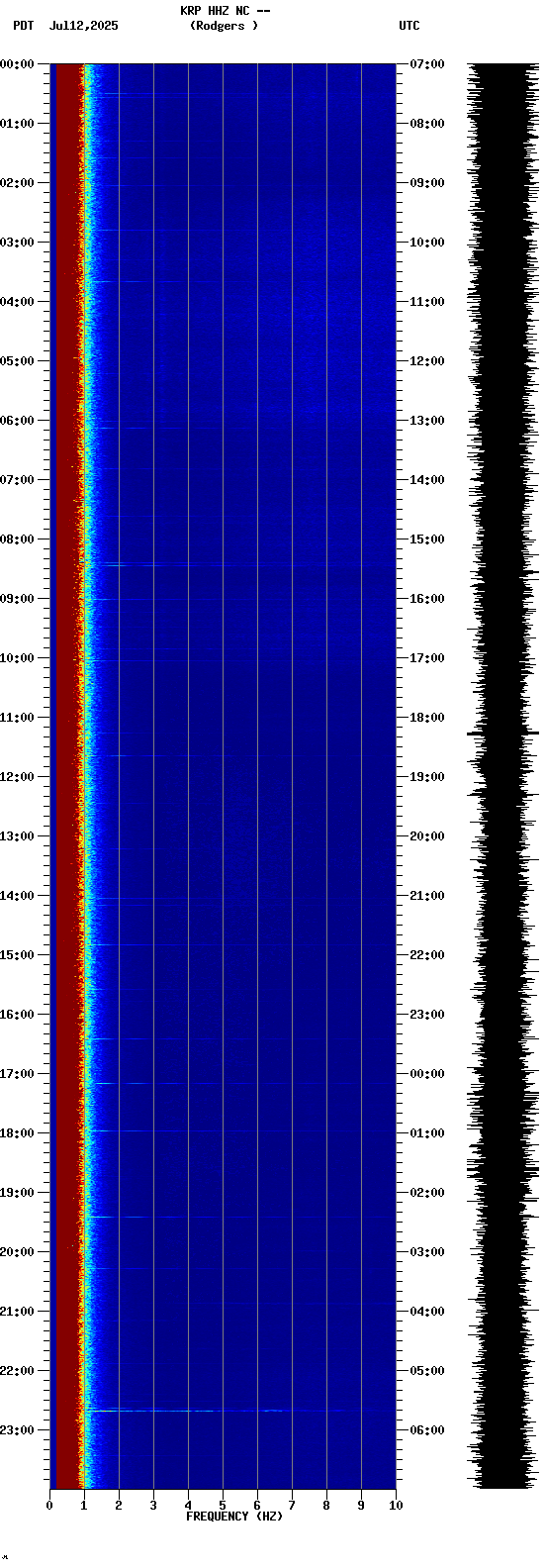This screenshot has height=1568, width=546.
Task: Click the 13:00 PDT time label
Action: (17, 836)
